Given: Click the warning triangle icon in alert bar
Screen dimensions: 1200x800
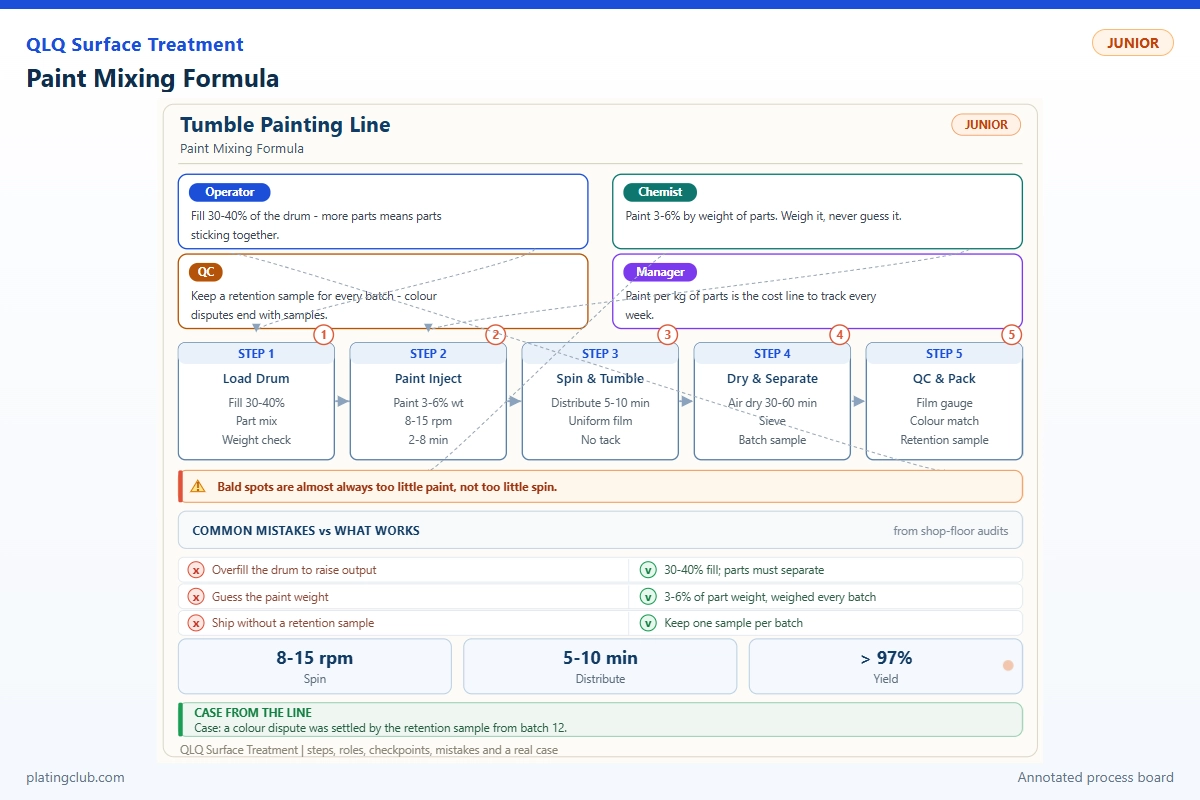Looking at the screenshot, I should (x=198, y=487).
